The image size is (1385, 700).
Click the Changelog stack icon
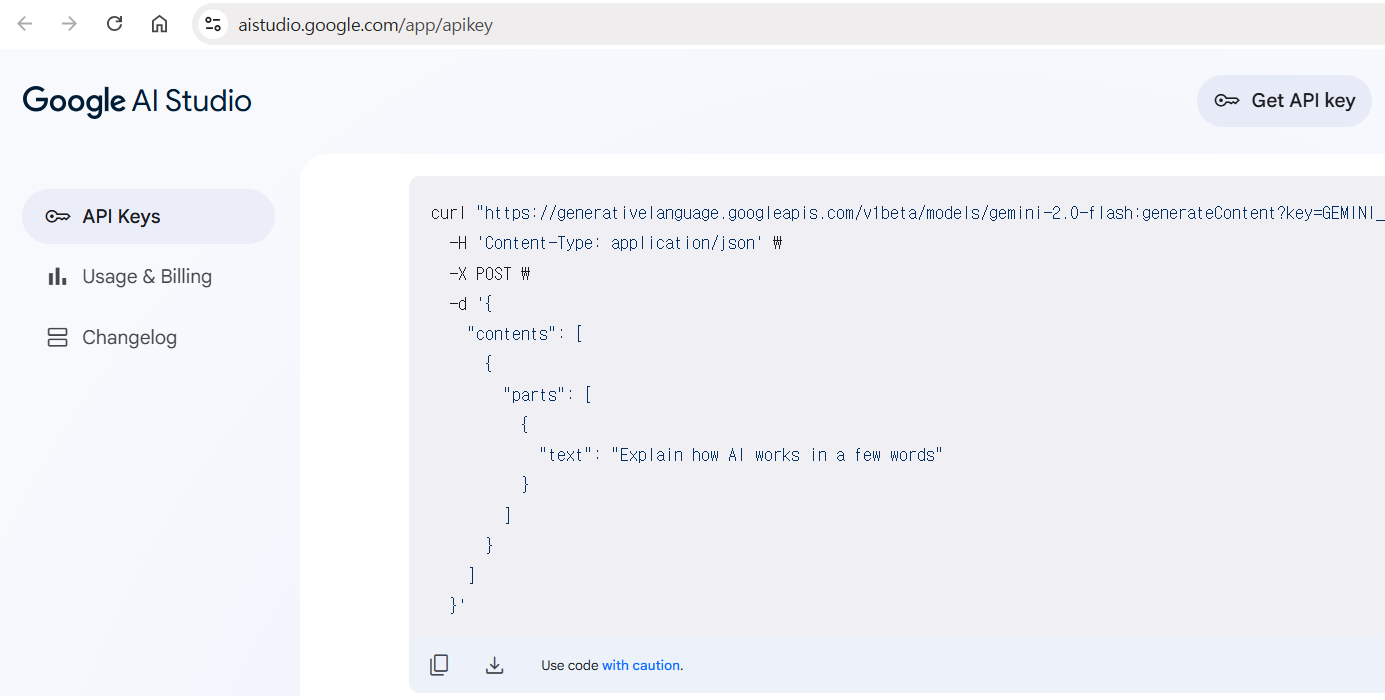click(58, 338)
